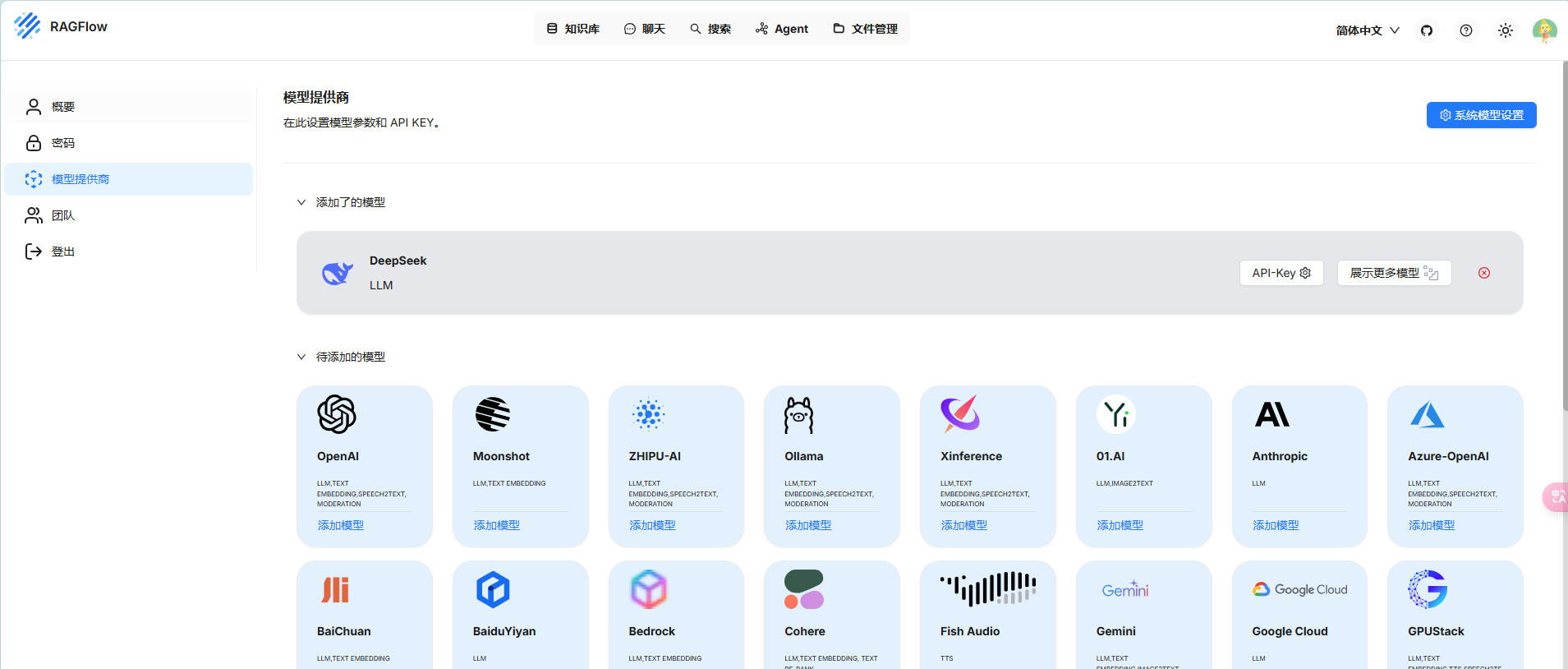
Task: Click the Ollama llama icon
Action: [798, 415]
